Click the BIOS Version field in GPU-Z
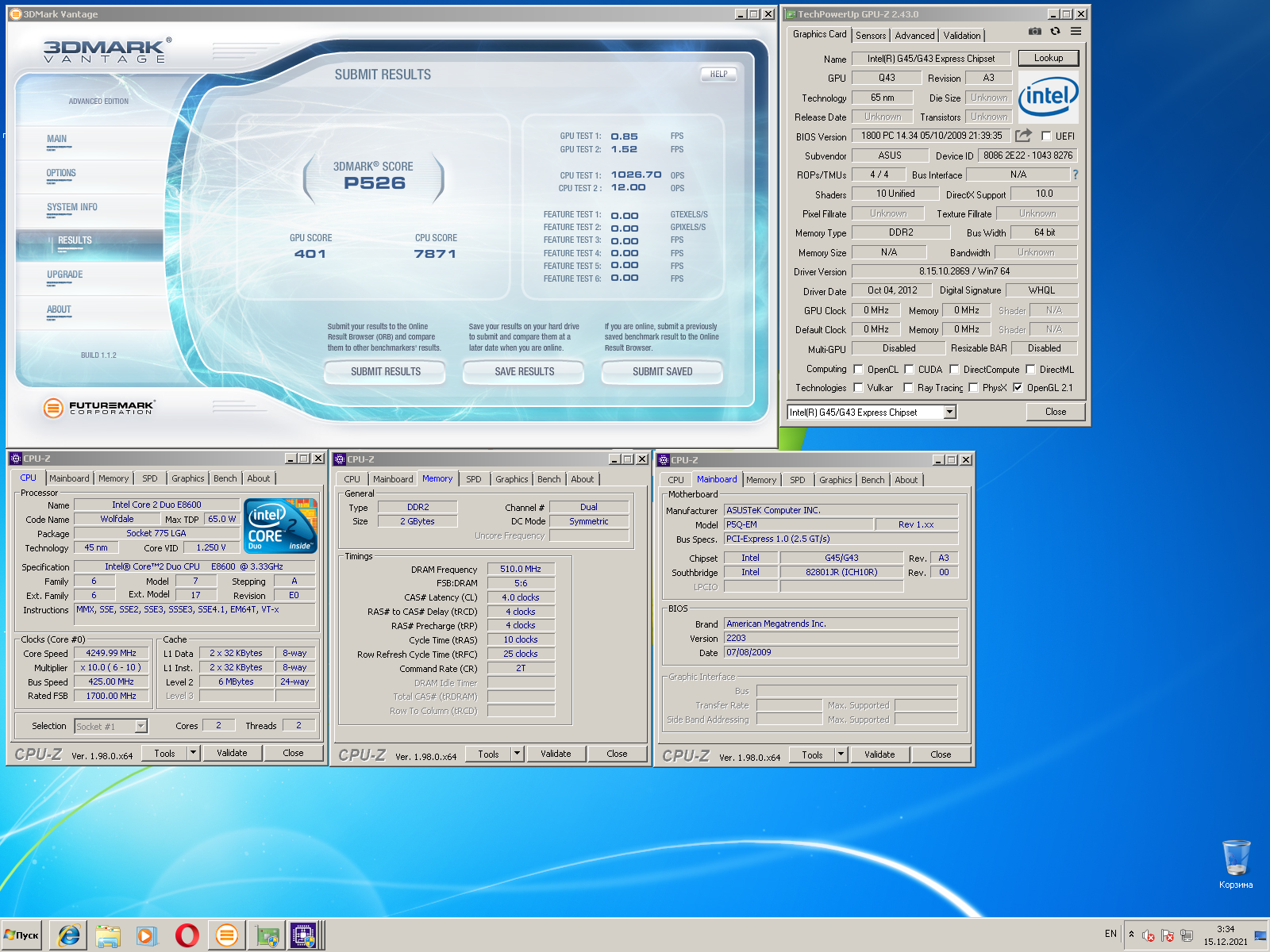The width and height of the screenshot is (1270, 952). coord(931,136)
